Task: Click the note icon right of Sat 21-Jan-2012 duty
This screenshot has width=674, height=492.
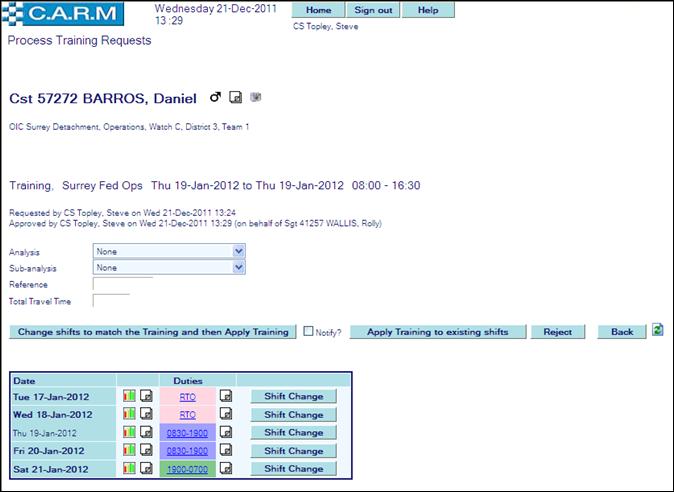Action: 226,468
